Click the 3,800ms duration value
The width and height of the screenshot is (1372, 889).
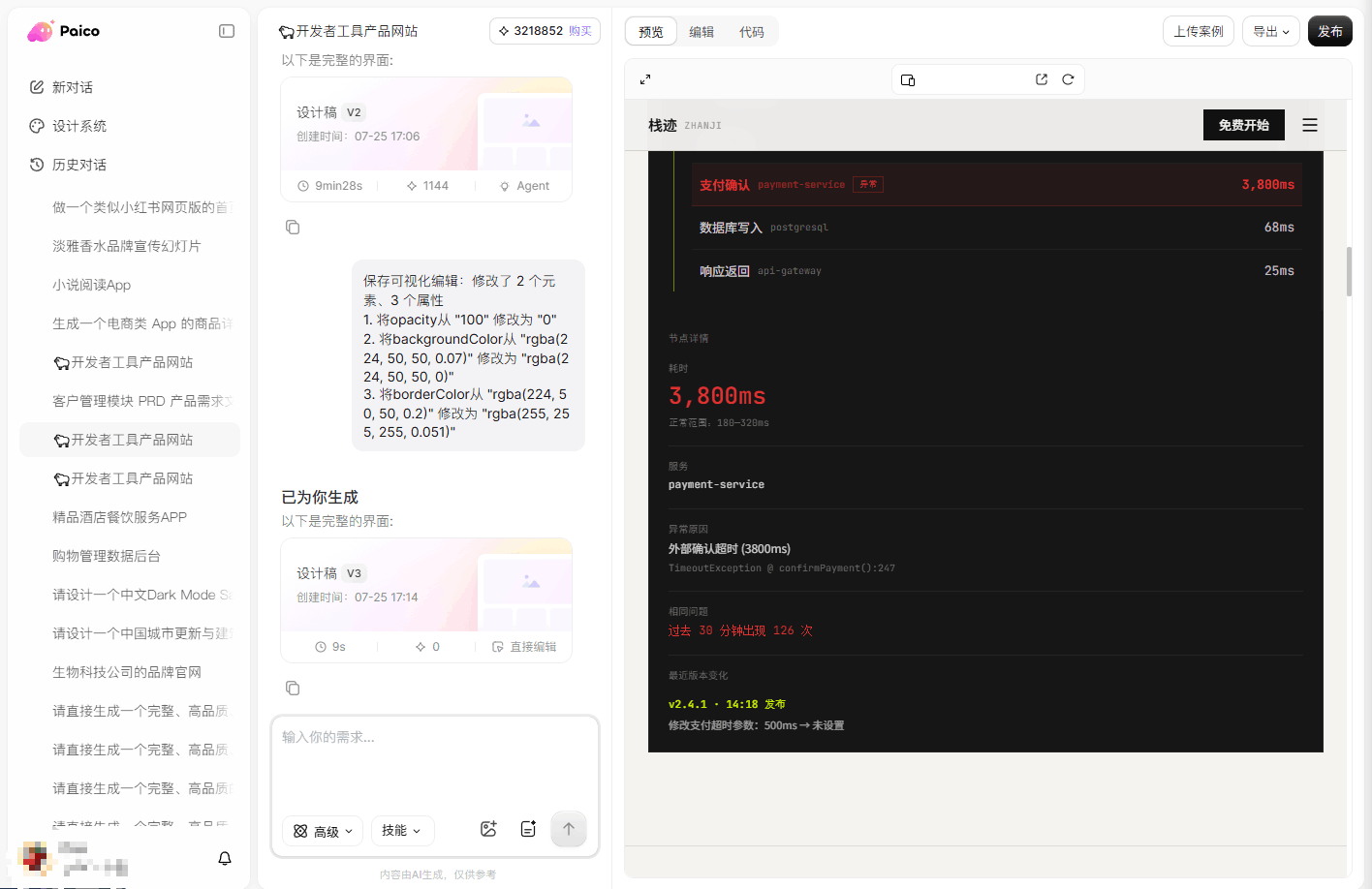(717, 396)
